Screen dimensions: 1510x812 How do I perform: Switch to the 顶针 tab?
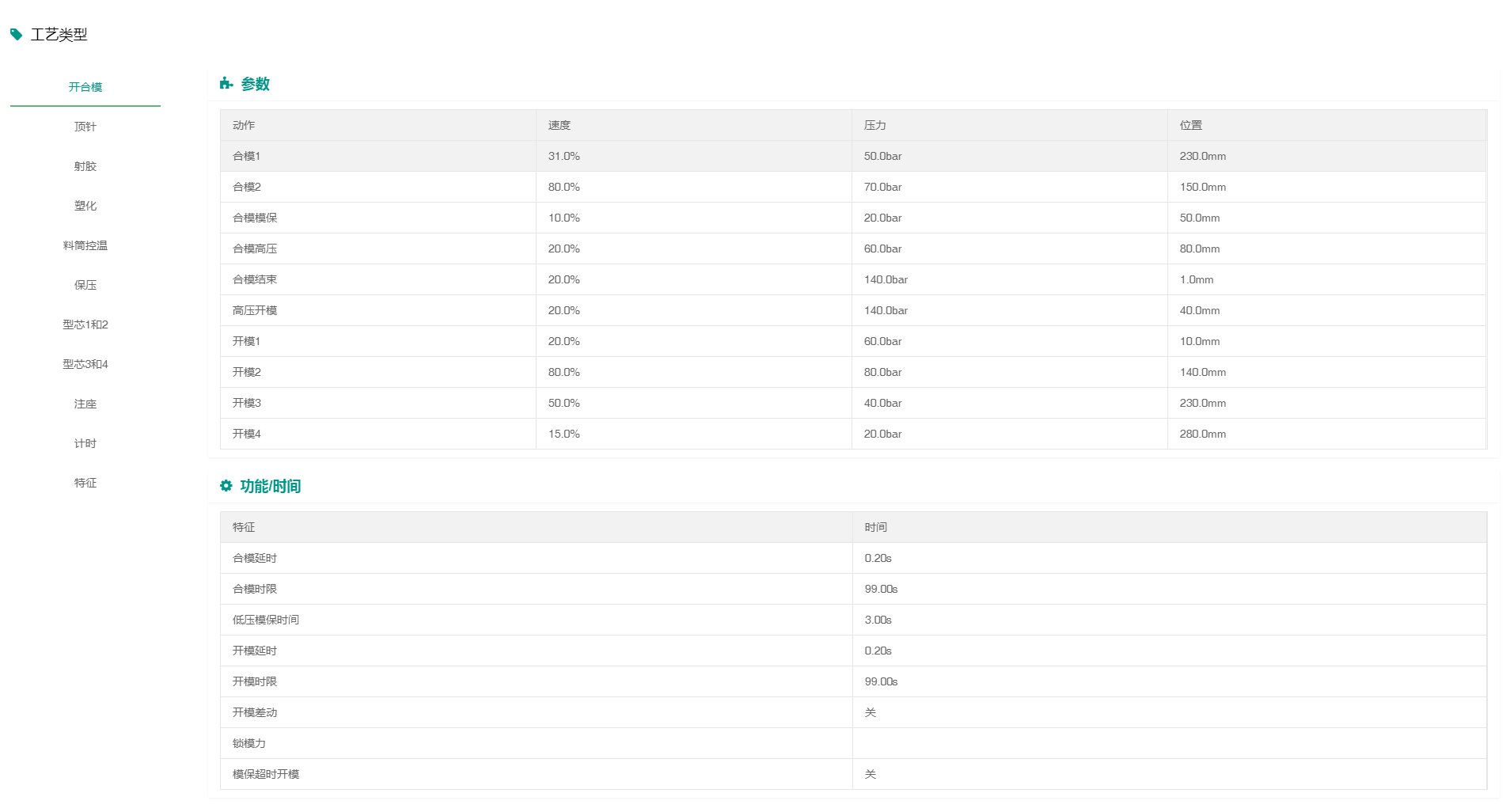[x=85, y=127]
